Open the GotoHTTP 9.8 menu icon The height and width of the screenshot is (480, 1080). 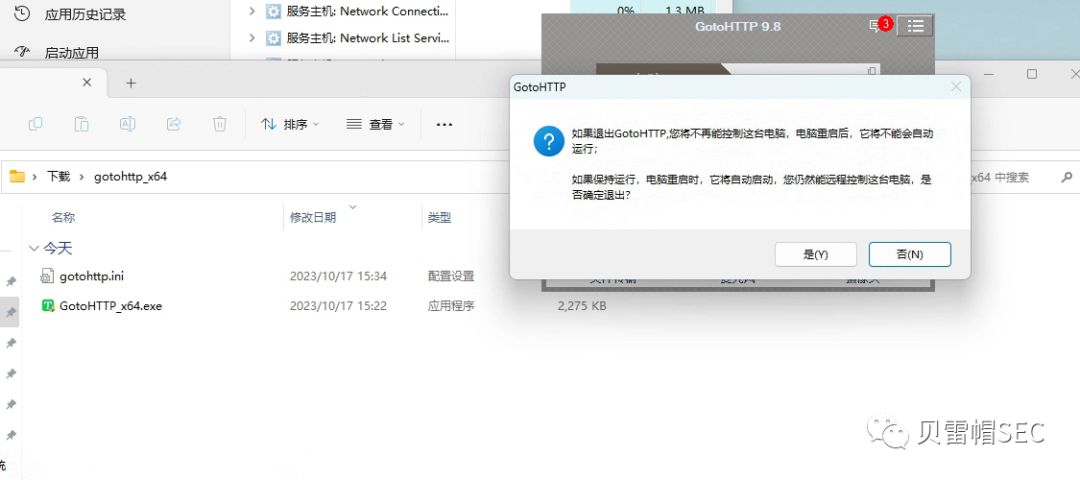point(915,26)
